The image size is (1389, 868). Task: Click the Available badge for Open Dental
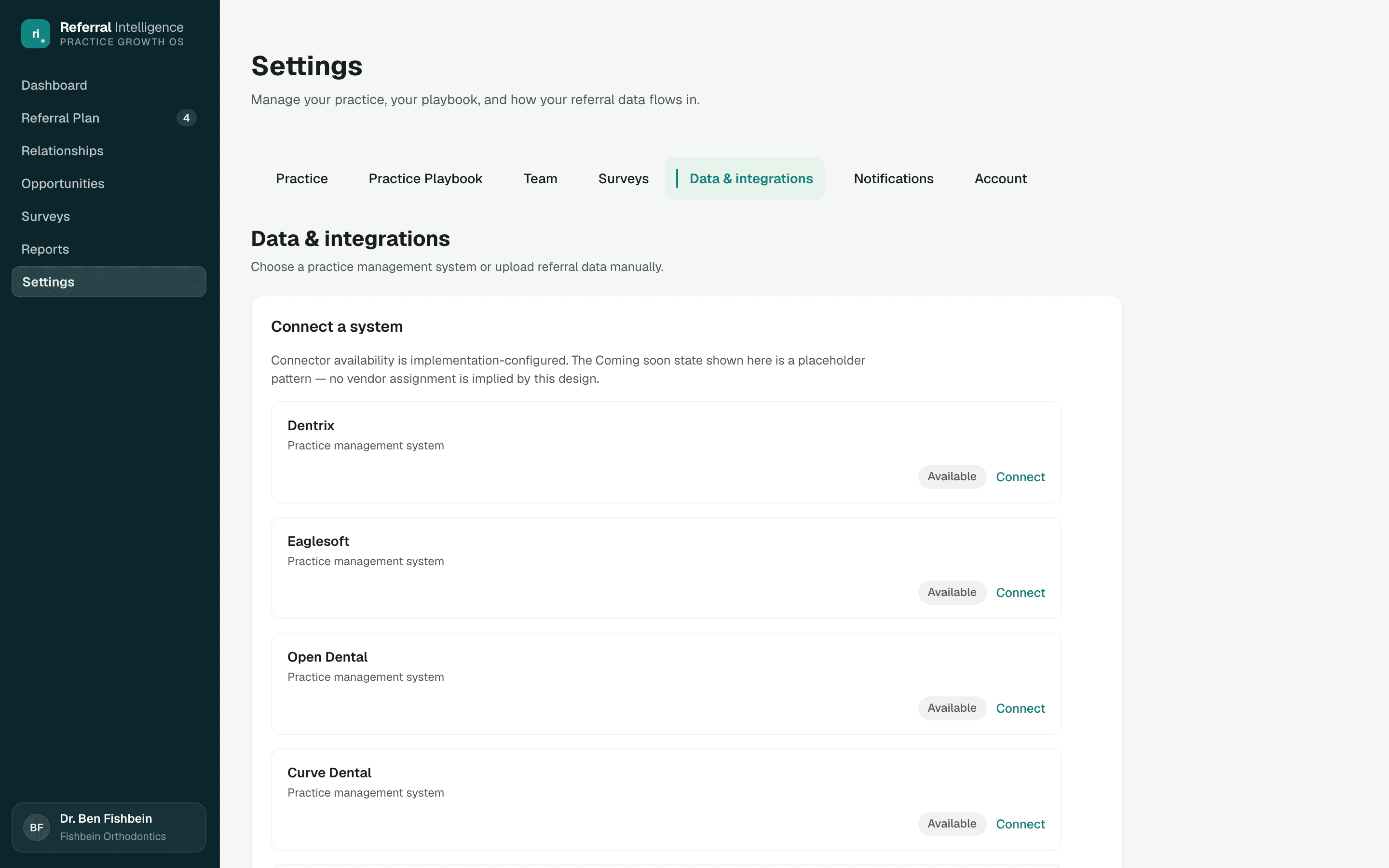[952, 708]
